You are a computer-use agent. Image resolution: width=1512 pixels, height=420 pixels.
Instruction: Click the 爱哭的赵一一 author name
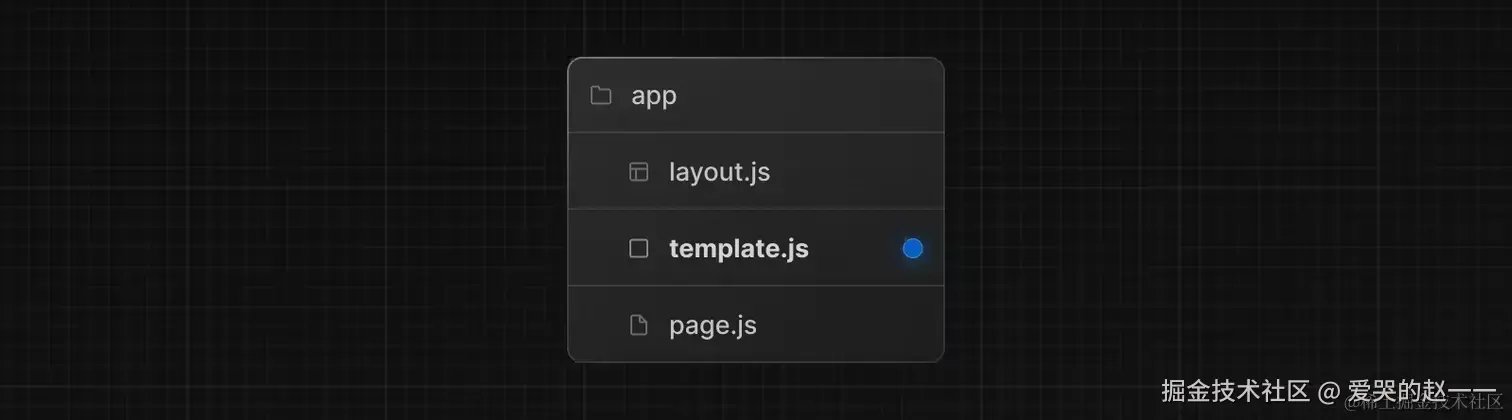[1420, 389]
